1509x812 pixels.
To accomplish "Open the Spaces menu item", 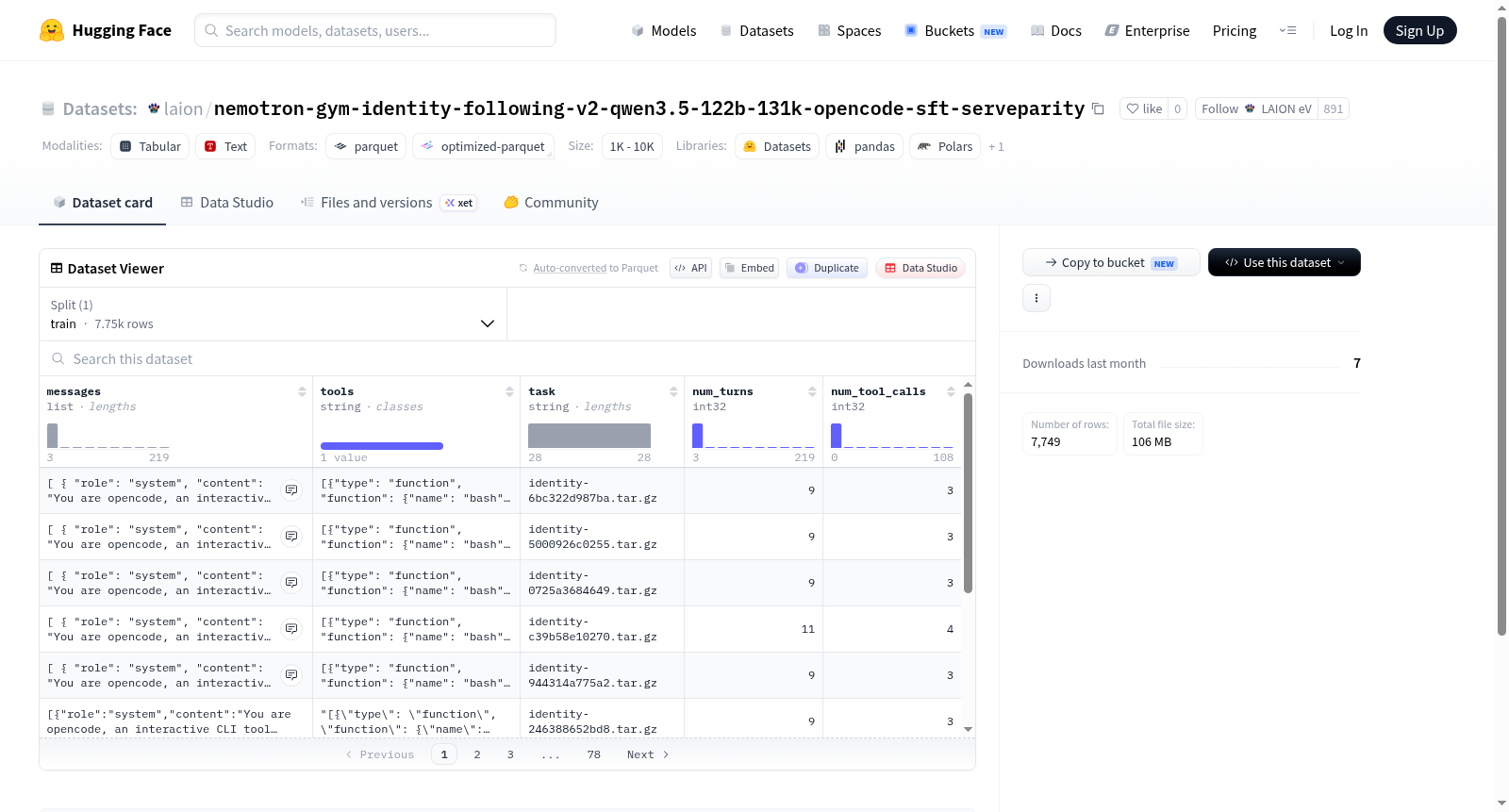I will point(850,30).
